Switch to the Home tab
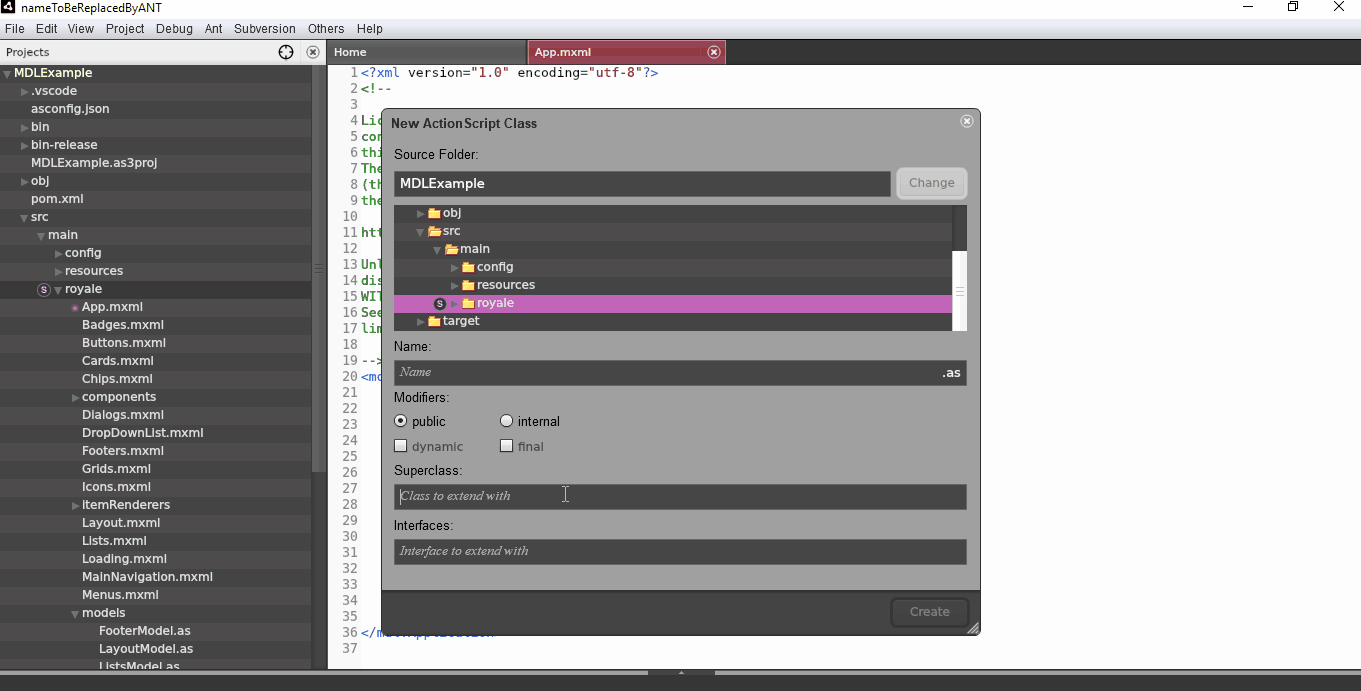 coord(349,51)
